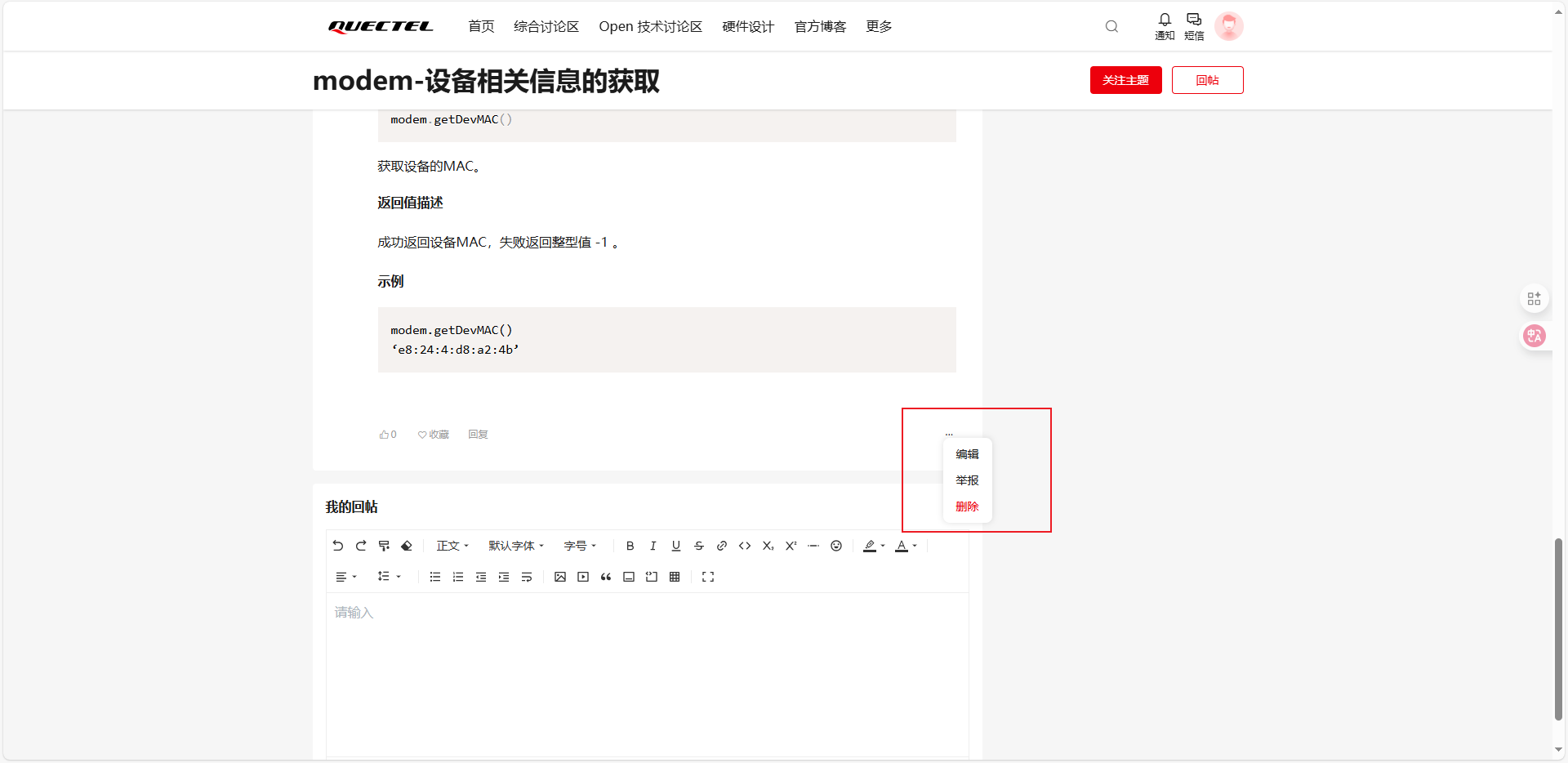Open the text alignment dropdown
The height and width of the screenshot is (763, 1568).
click(346, 577)
